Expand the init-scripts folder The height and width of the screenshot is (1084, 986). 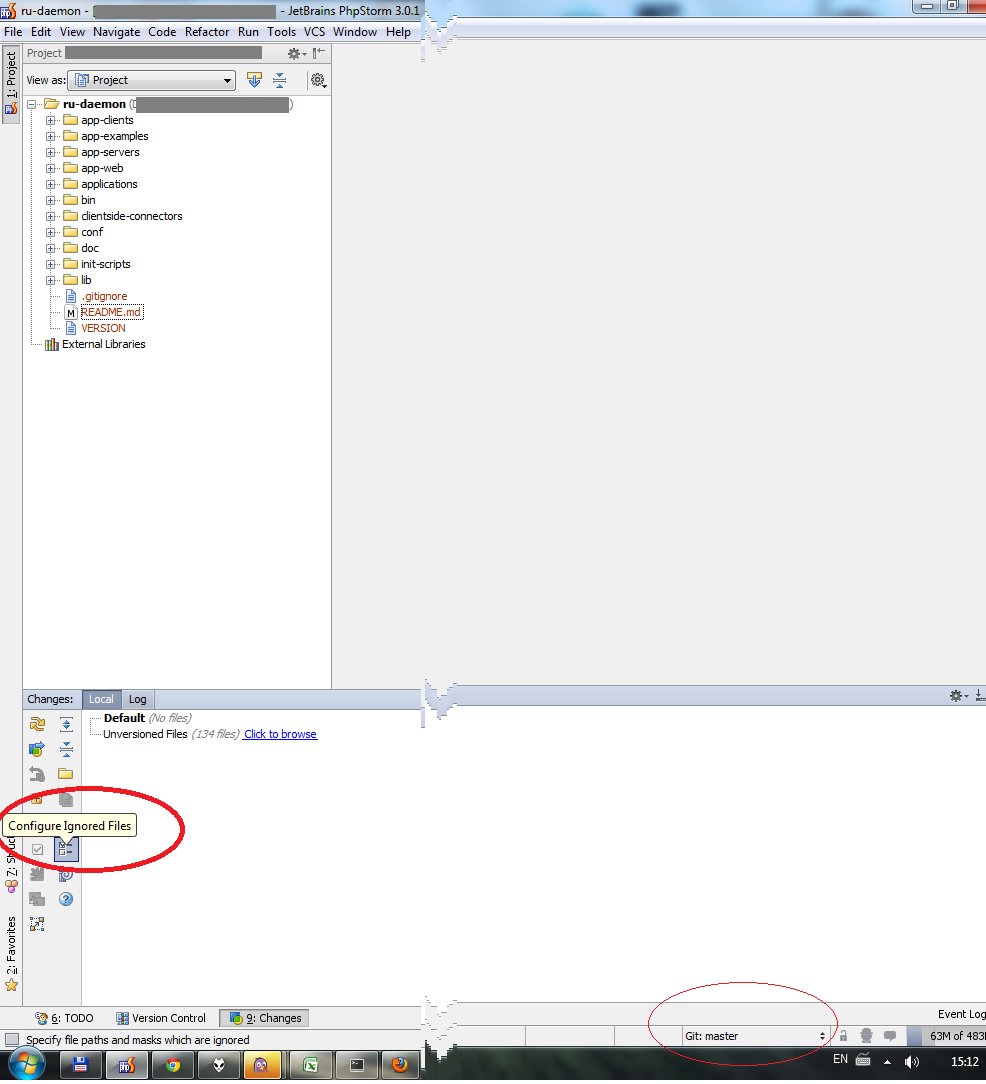pos(50,264)
